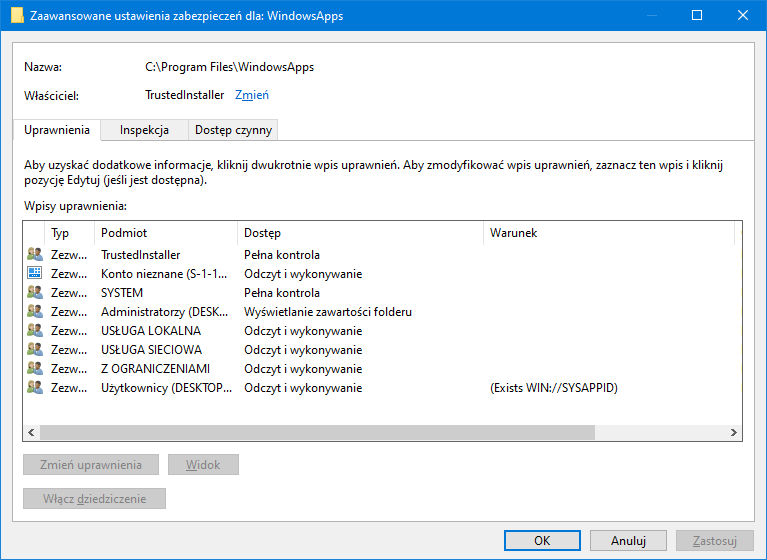Select the USŁUGA SIECIOWA entry
Screen dimensions: 767x560
click(x=383, y=350)
